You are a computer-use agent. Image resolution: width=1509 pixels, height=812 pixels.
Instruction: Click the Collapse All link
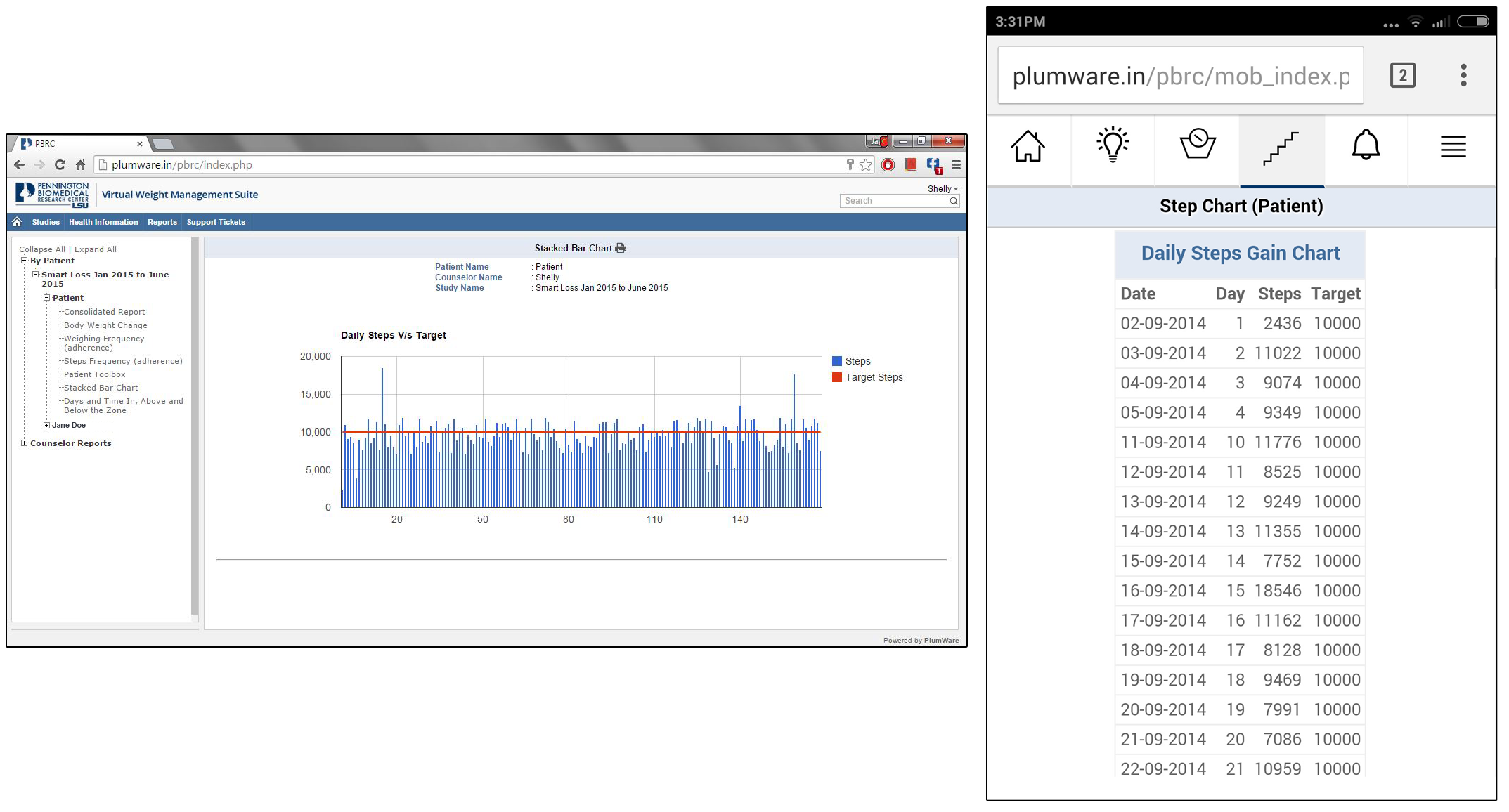[x=41, y=249]
